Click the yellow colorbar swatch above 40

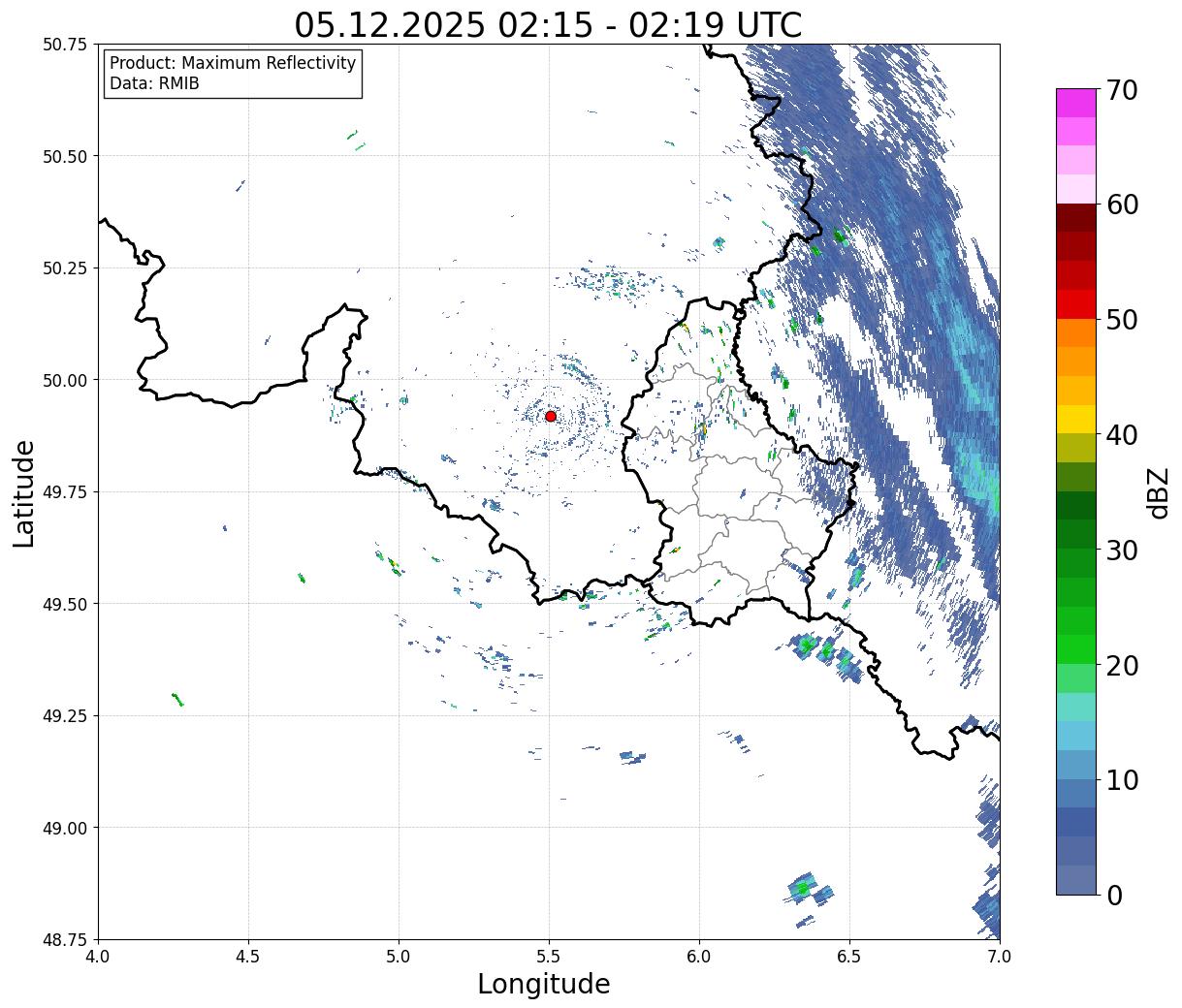coord(1076,419)
